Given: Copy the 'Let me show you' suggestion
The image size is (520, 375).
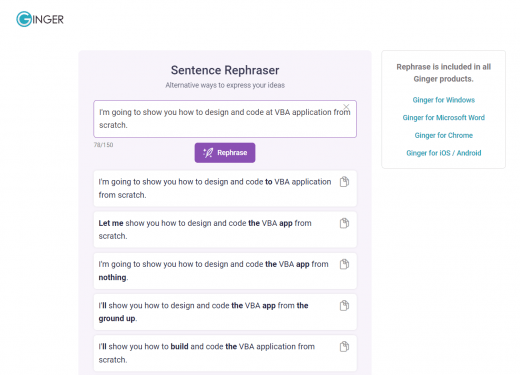Looking at the screenshot, I should coord(344,223).
